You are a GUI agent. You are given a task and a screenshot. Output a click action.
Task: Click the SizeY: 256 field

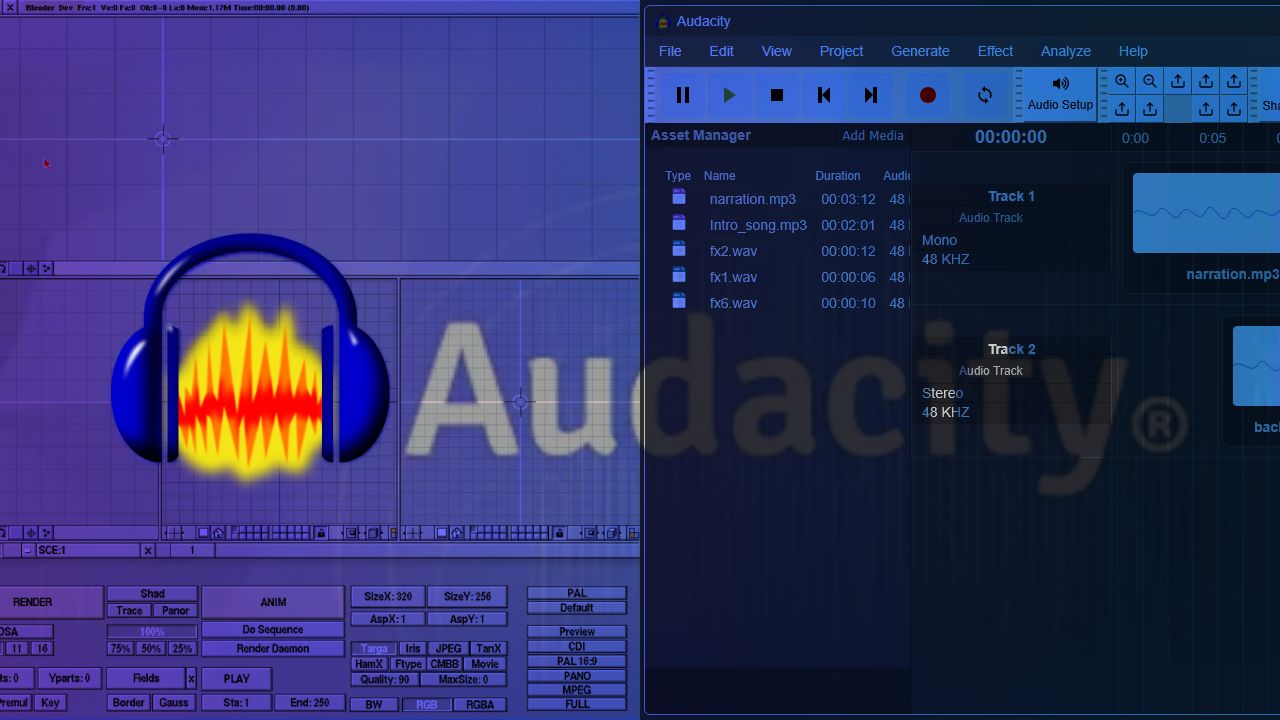click(467, 597)
